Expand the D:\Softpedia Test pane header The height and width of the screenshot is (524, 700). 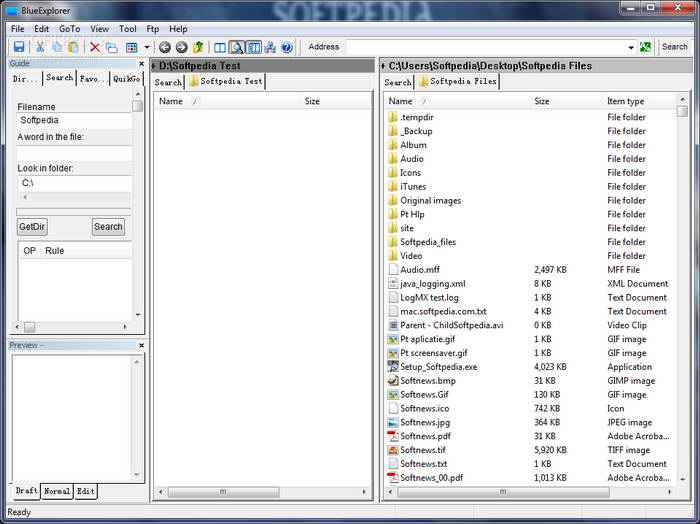154,66
